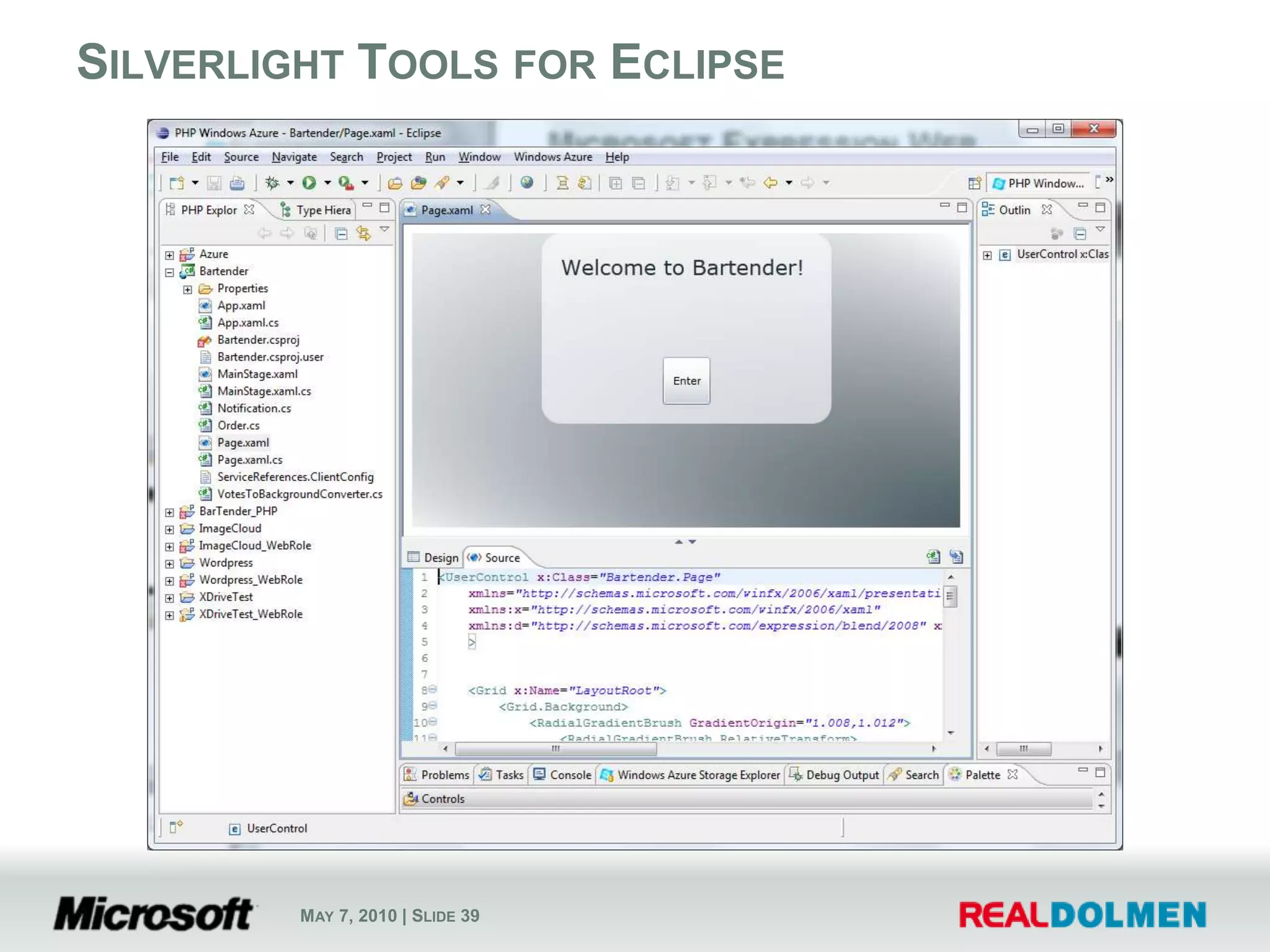The height and width of the screenshot is (952, 1270).
Task: Open the File menu
Action: (170, 157)
